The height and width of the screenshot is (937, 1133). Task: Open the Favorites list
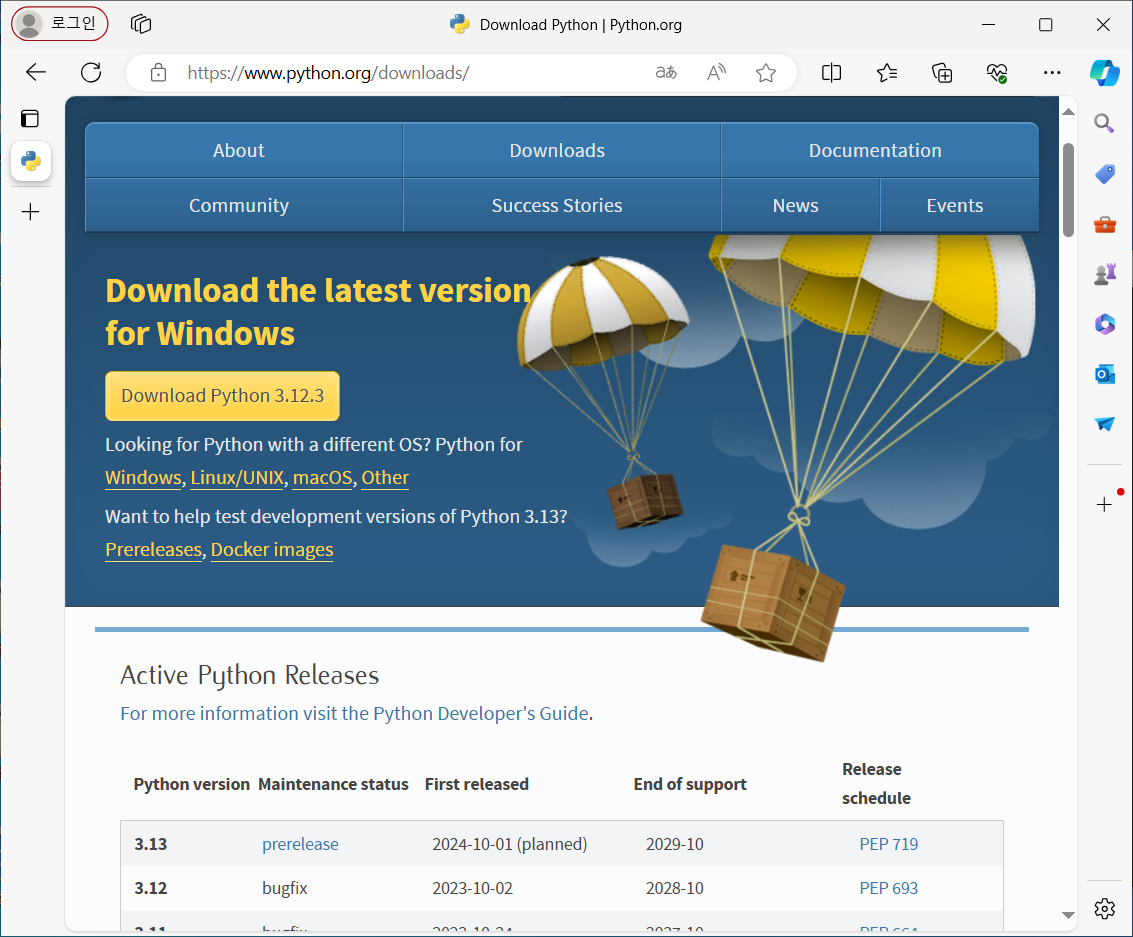coord(887,72)
